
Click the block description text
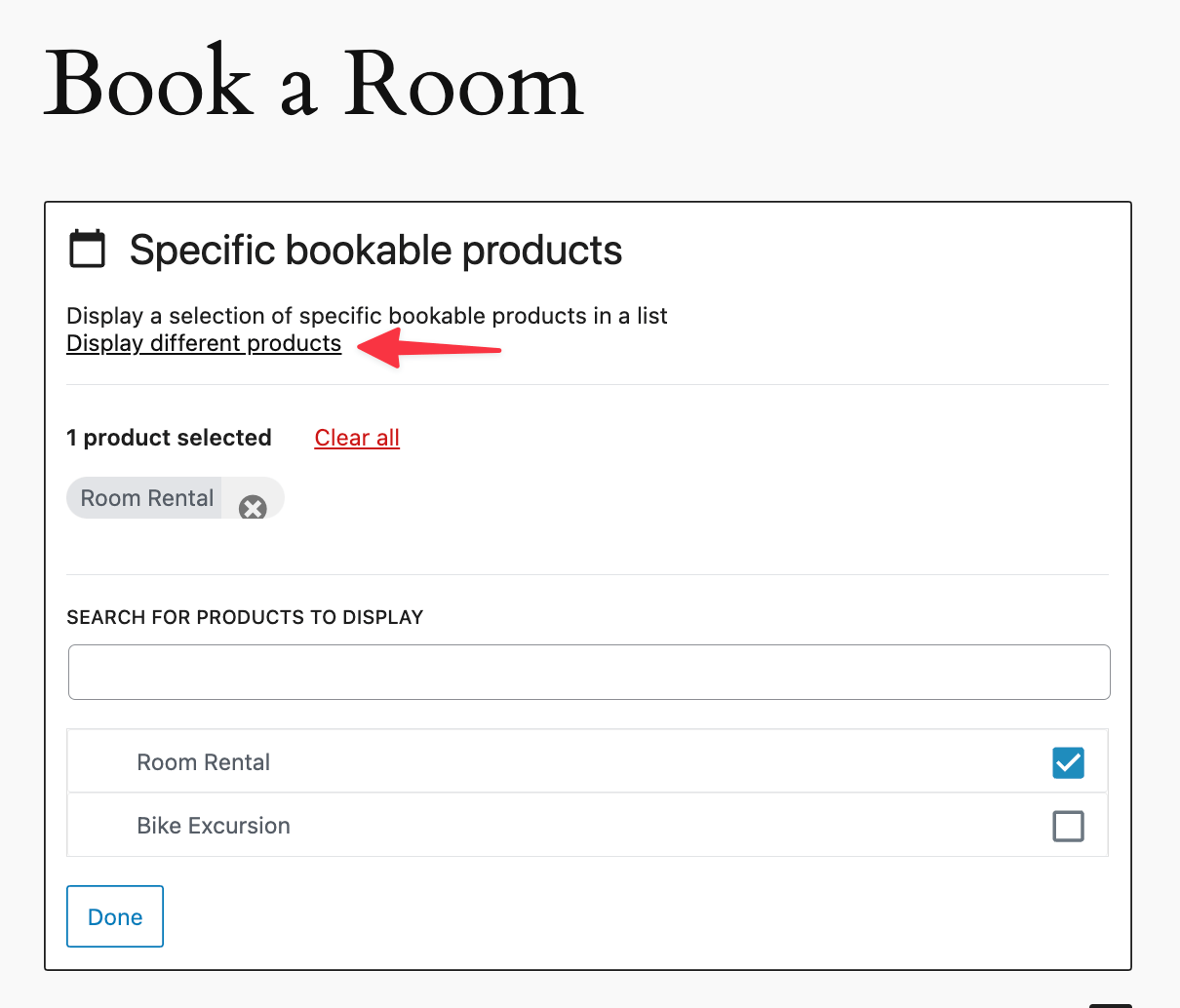(366, 316)
